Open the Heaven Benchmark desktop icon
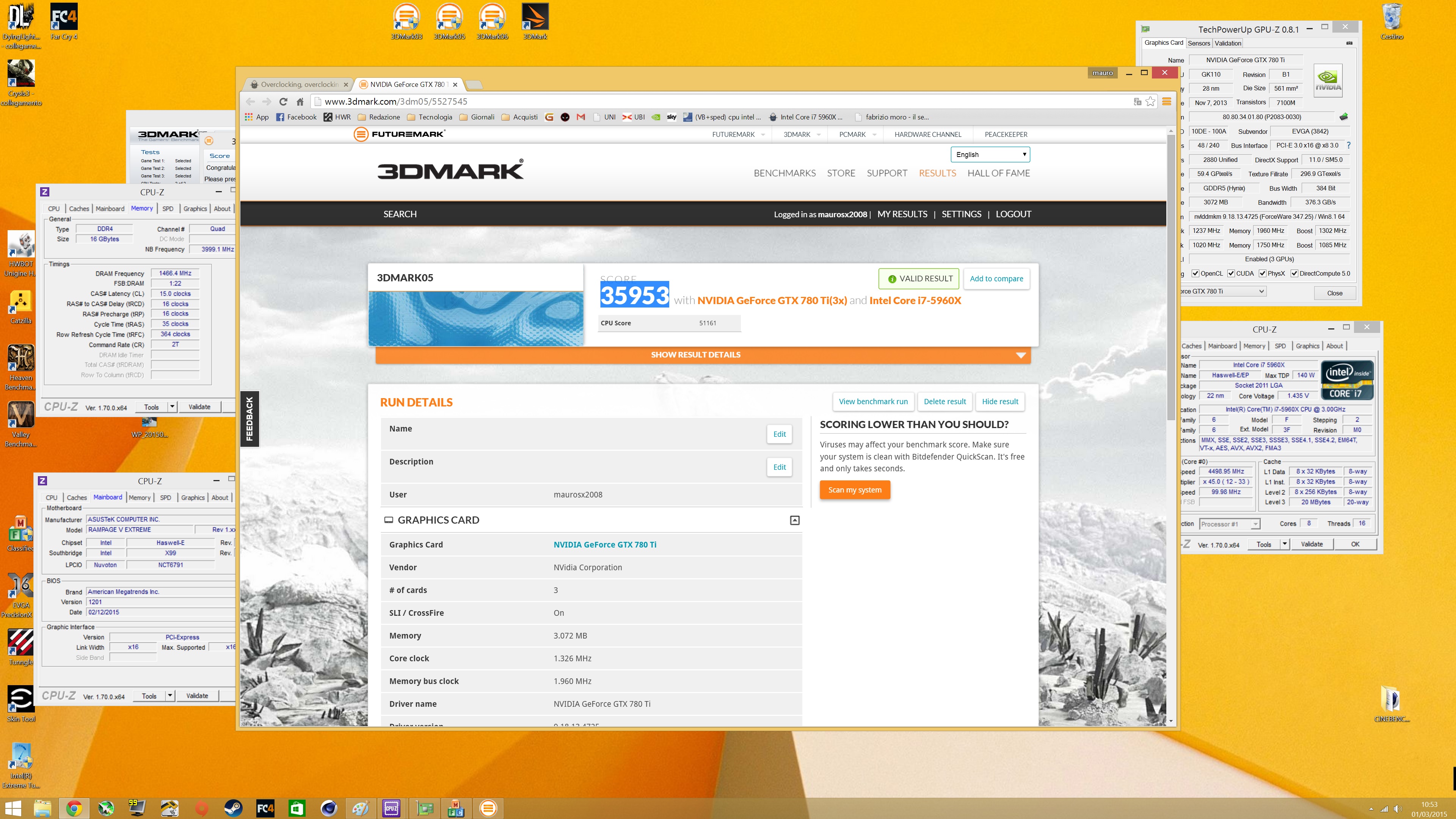1456x819 pixels. (21, 367)
